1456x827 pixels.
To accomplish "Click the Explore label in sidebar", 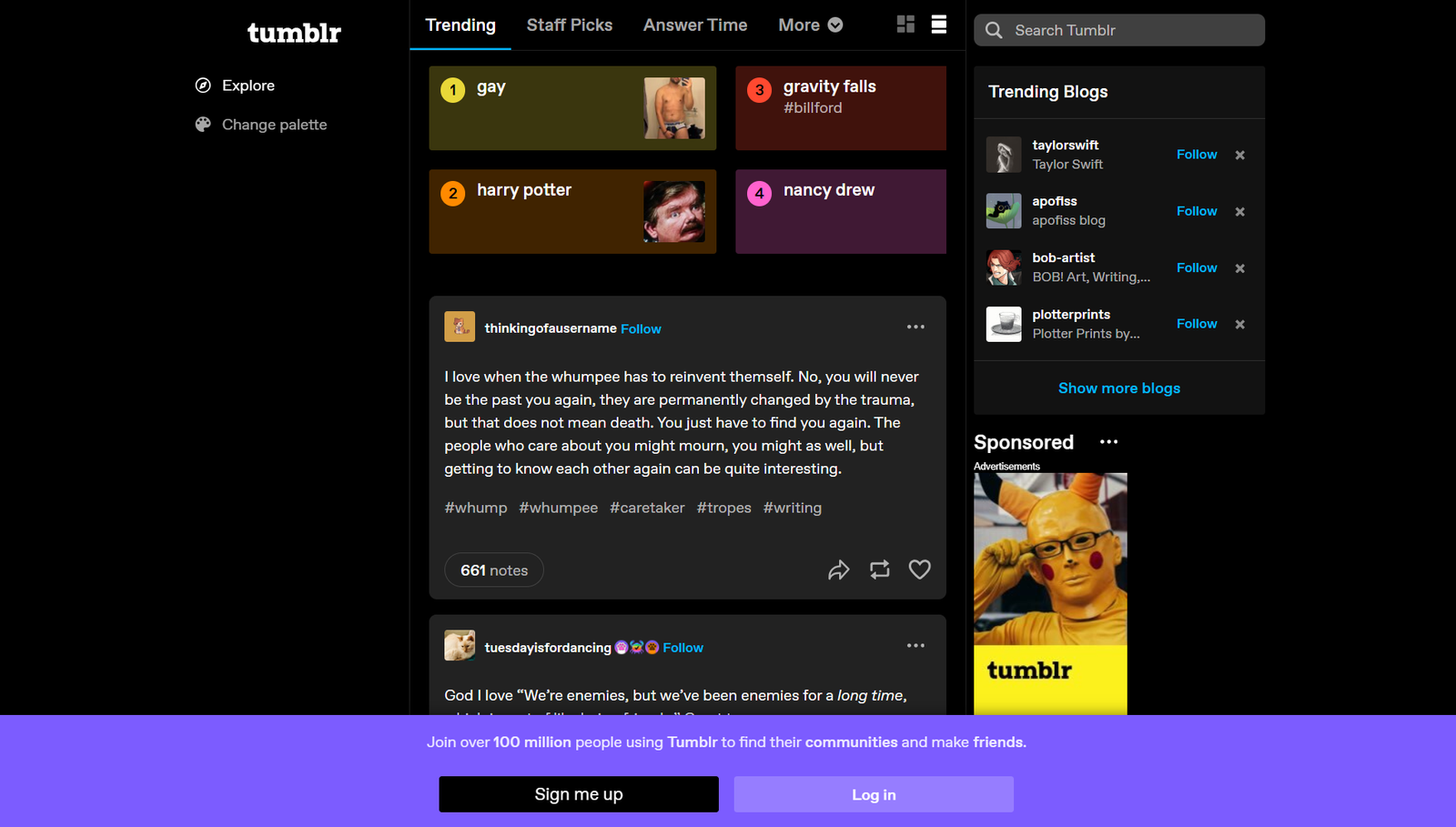I will [x=248, y=86].
